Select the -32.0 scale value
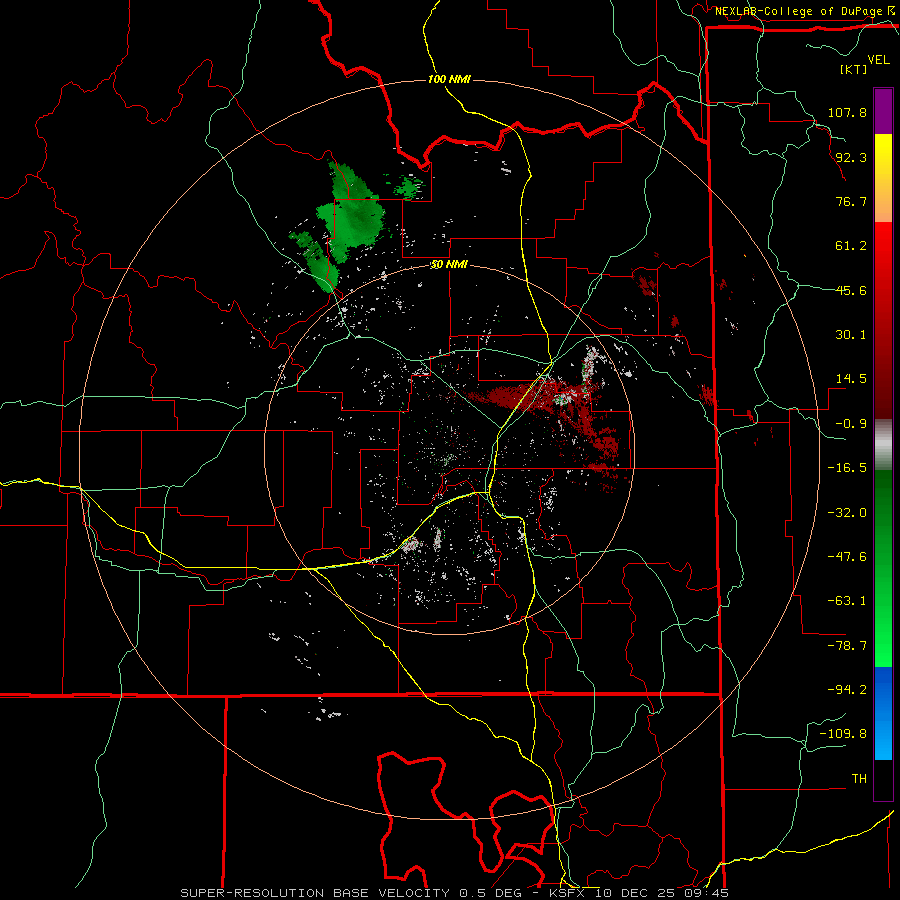This screenshot has width=900, height=900. (847, 513)
